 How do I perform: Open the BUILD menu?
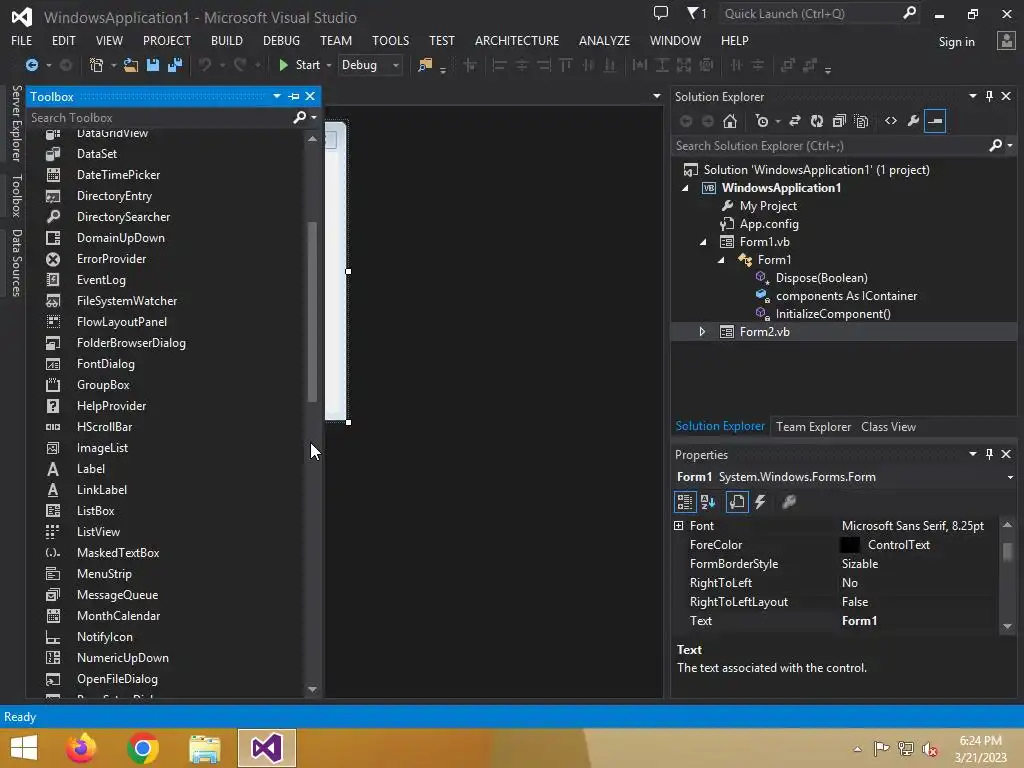(x=227, y=40)
